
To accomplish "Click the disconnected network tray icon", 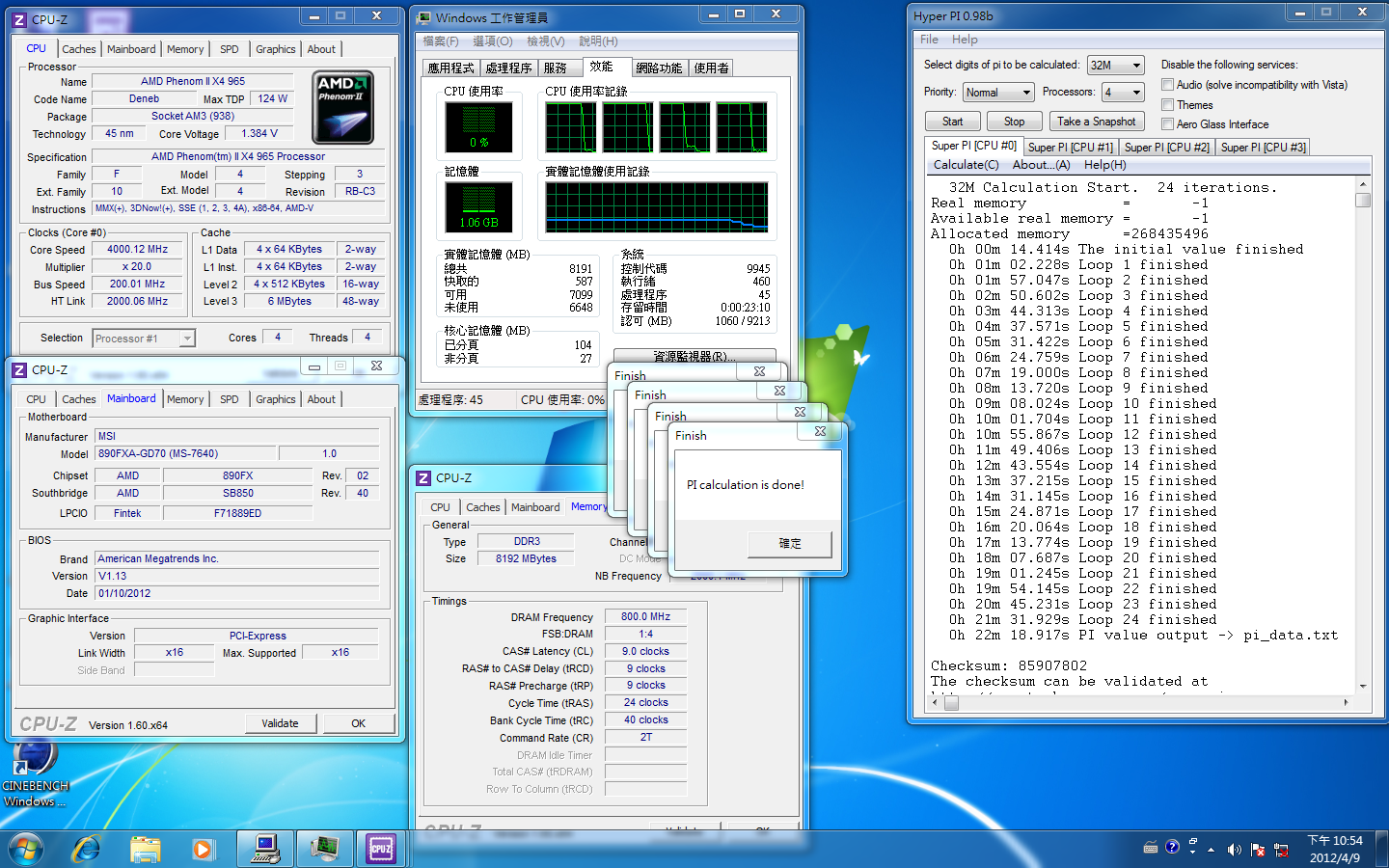I will click(x=1281, y=850).
